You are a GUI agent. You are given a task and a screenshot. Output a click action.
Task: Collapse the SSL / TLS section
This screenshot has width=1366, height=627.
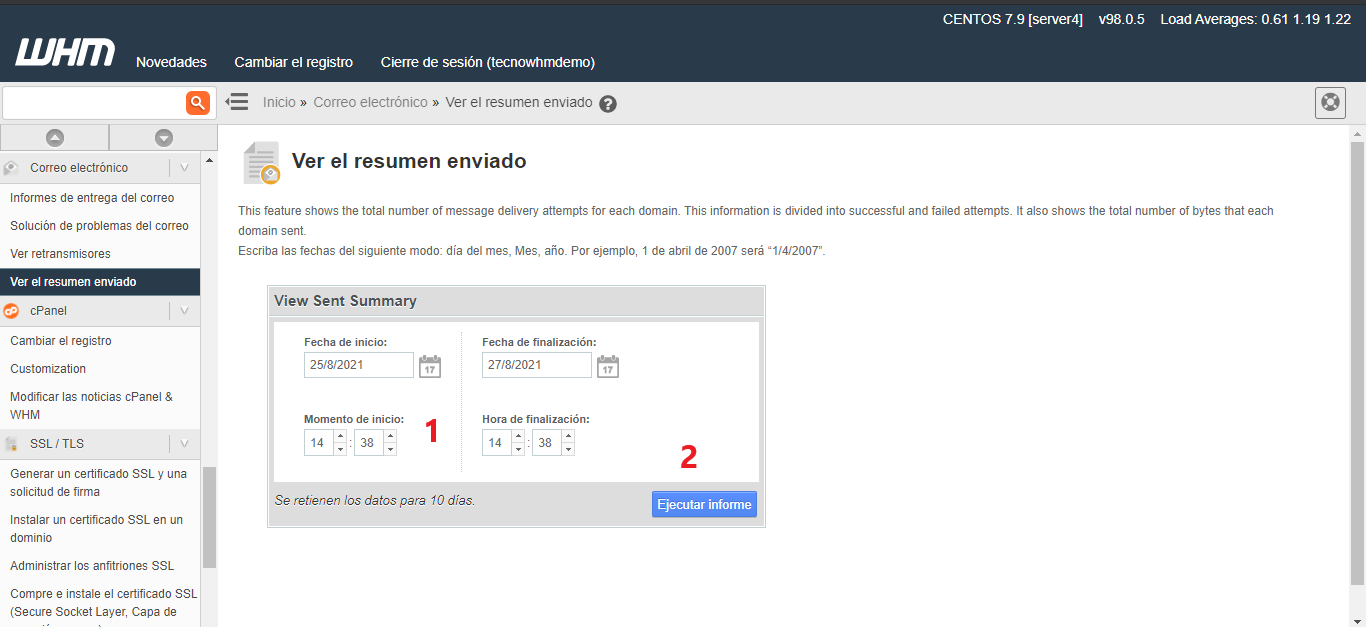(184, 444)
